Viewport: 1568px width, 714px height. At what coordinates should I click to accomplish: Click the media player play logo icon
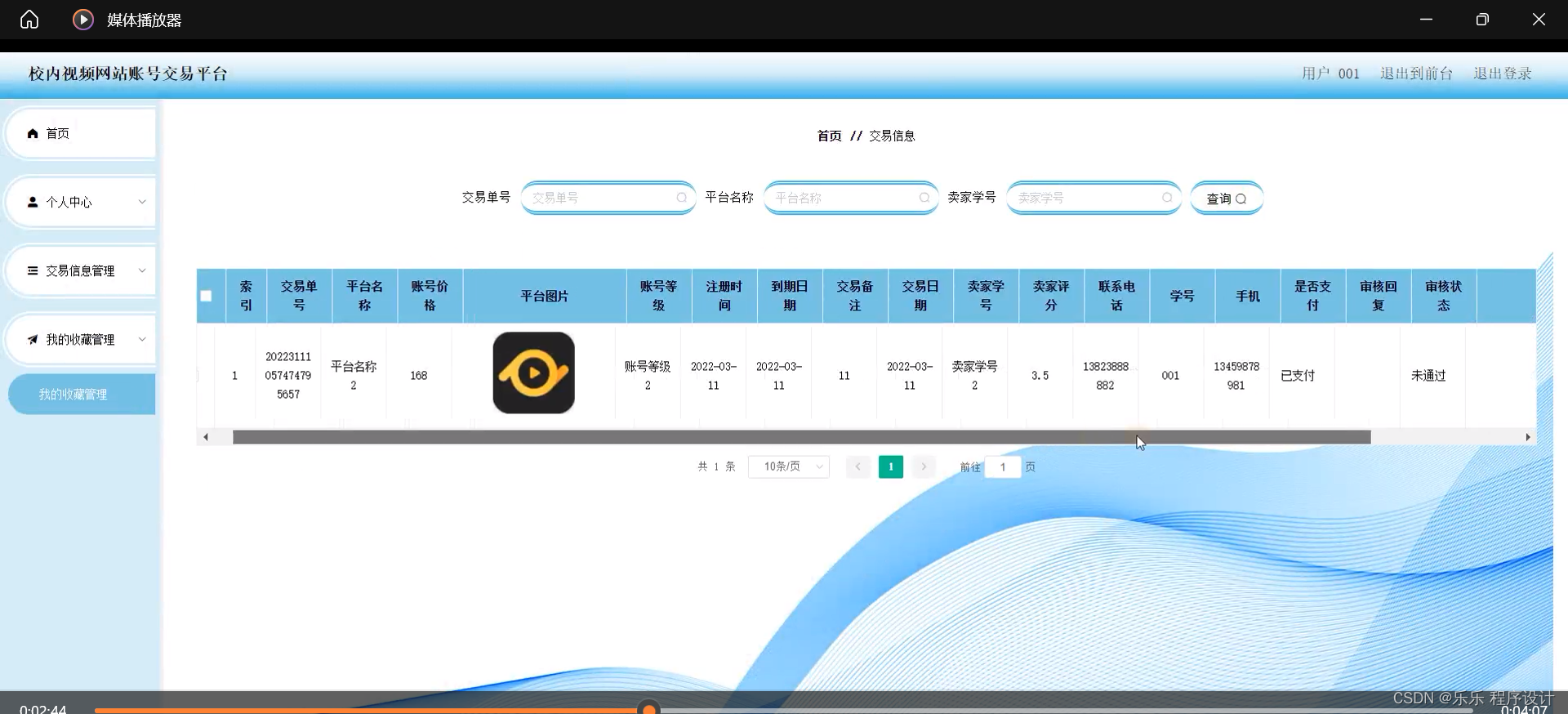pyautogui.click(x=83, y=20)
